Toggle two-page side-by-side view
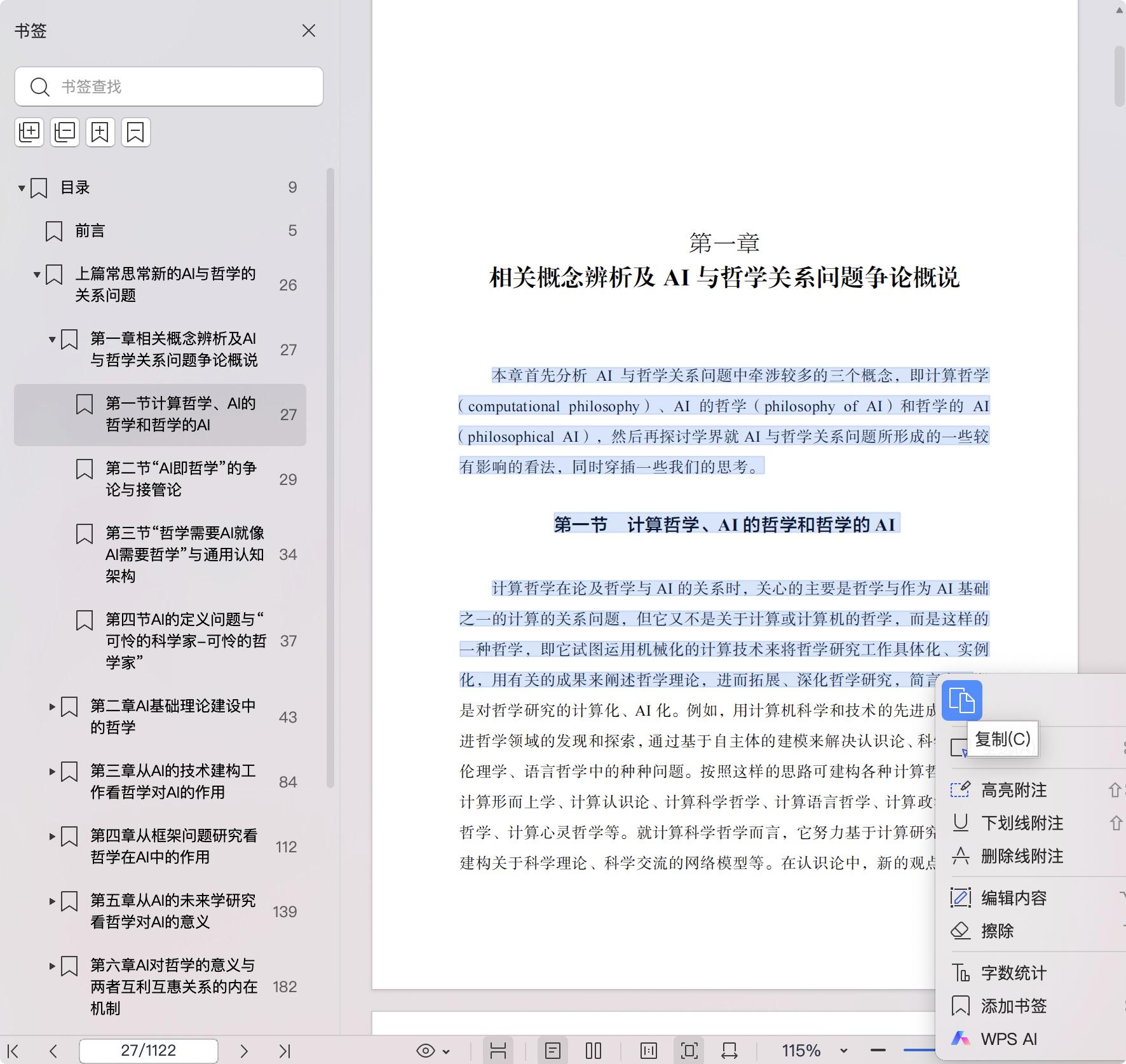The height and width of the screenshot is (1064, 1126). pyautogui.click(x=594, y=1050)
